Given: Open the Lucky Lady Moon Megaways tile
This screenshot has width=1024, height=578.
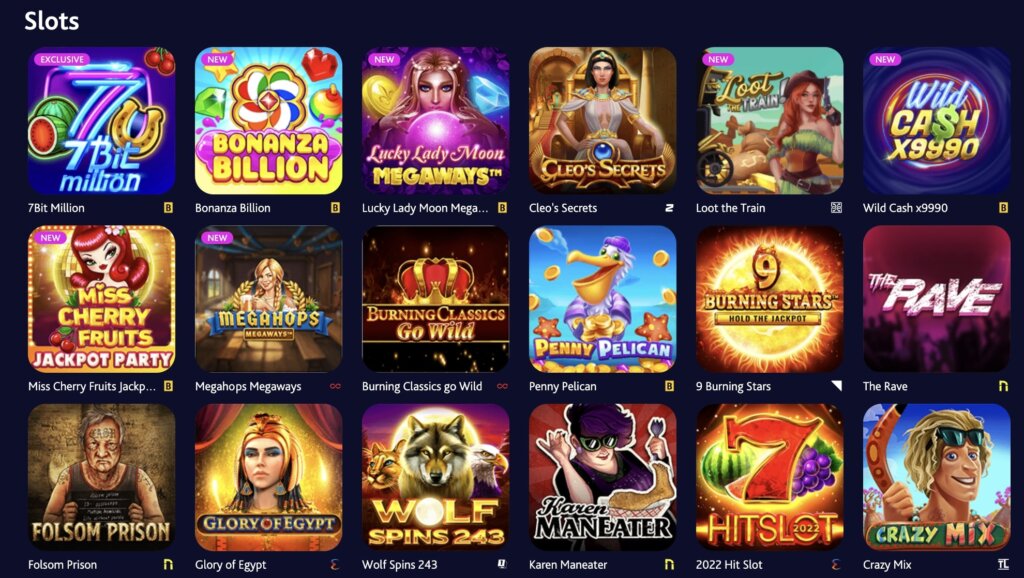Looking at the screenshot, I should [x=436, y=121].
